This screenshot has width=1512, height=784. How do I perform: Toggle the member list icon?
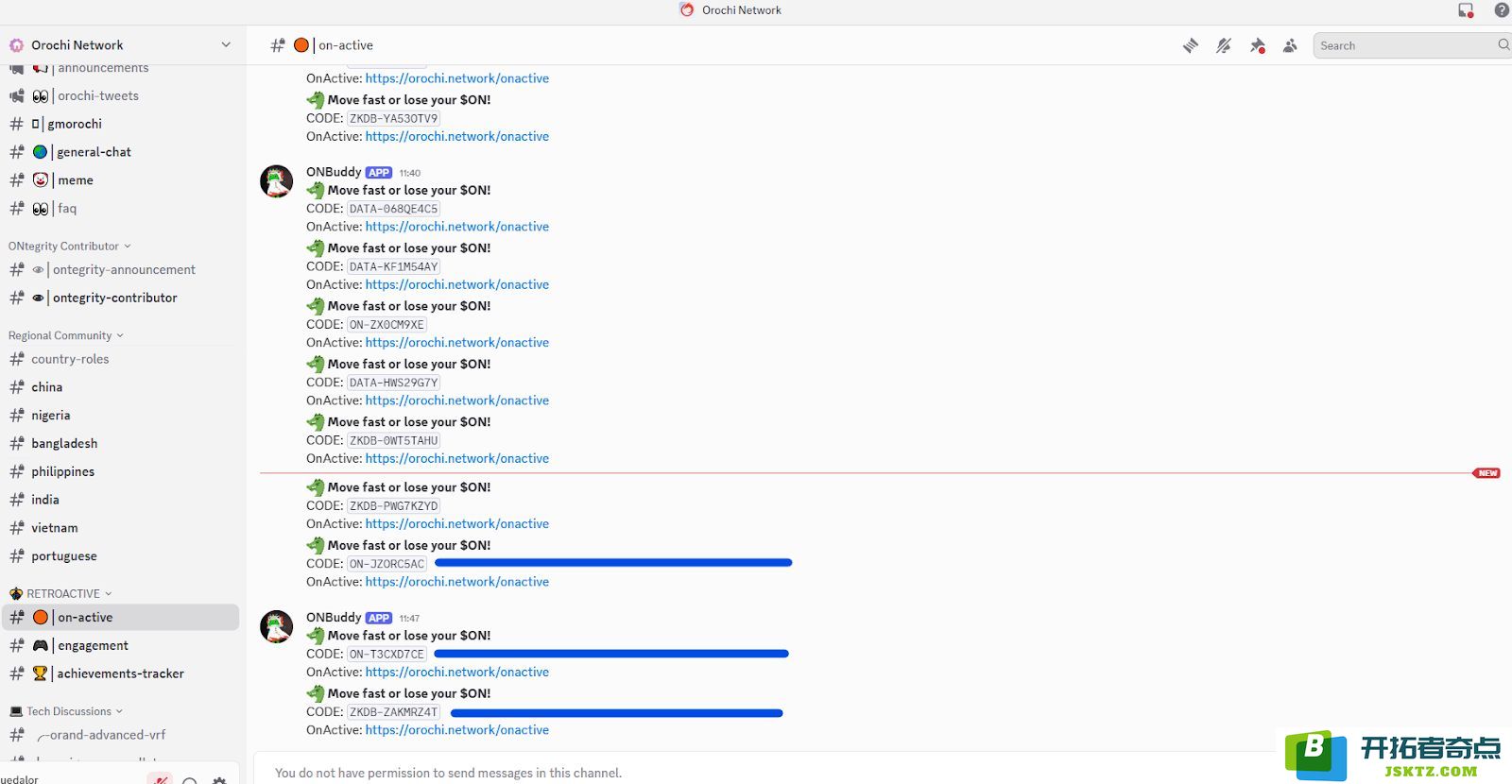[x=1290, y=45]
